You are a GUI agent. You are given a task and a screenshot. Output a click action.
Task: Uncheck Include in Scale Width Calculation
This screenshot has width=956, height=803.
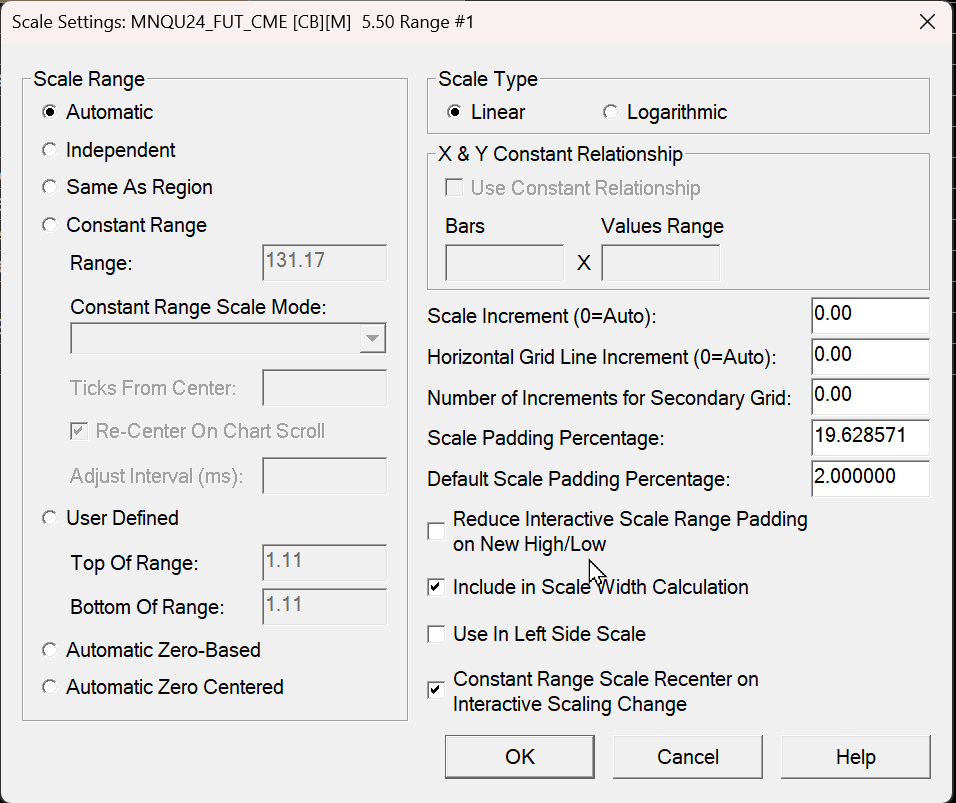[x=436, y=587]
